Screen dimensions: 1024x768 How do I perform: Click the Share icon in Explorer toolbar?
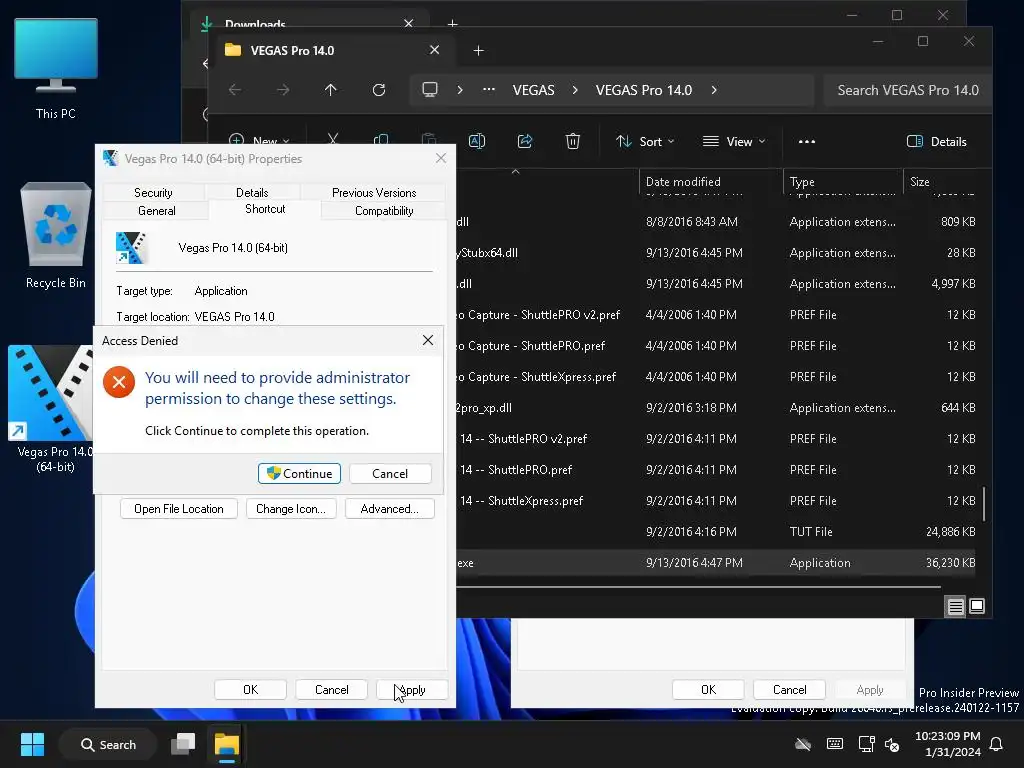[525, 141]
